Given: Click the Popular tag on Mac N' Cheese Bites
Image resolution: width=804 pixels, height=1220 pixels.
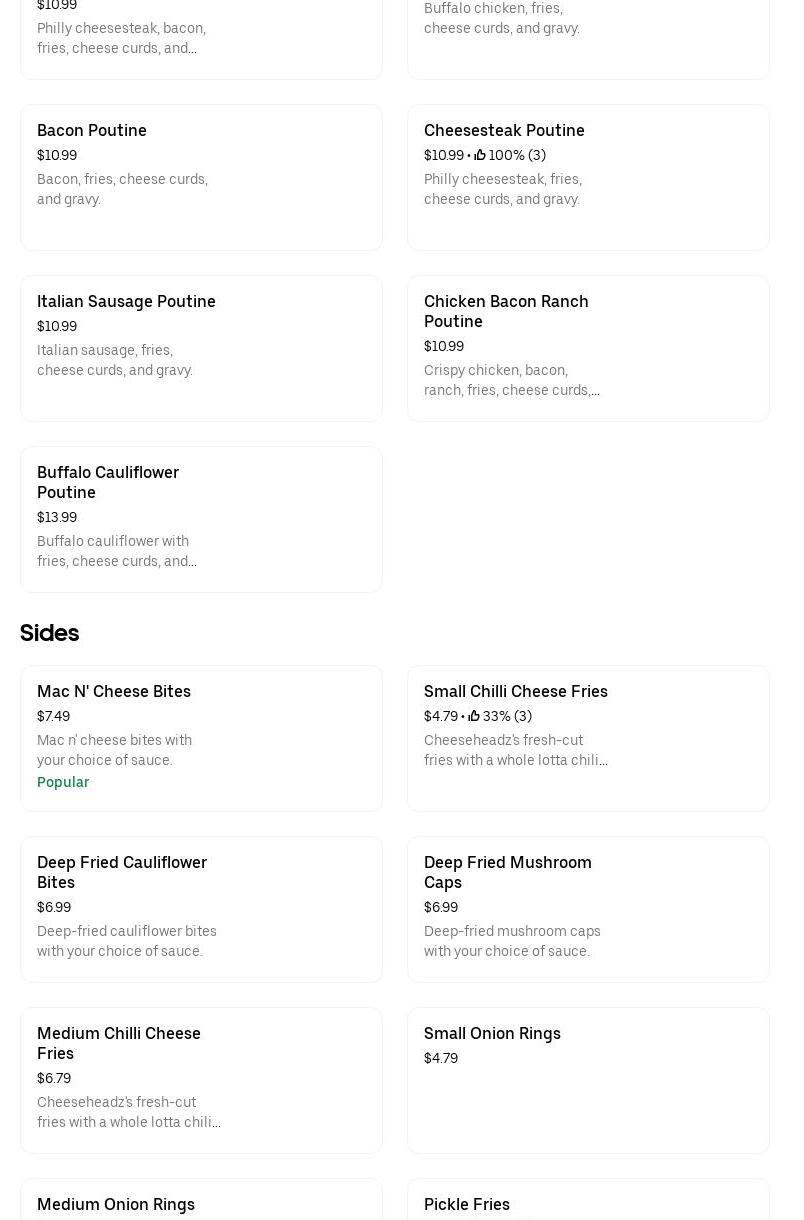Looking at the screenshot, I should 63,782.
